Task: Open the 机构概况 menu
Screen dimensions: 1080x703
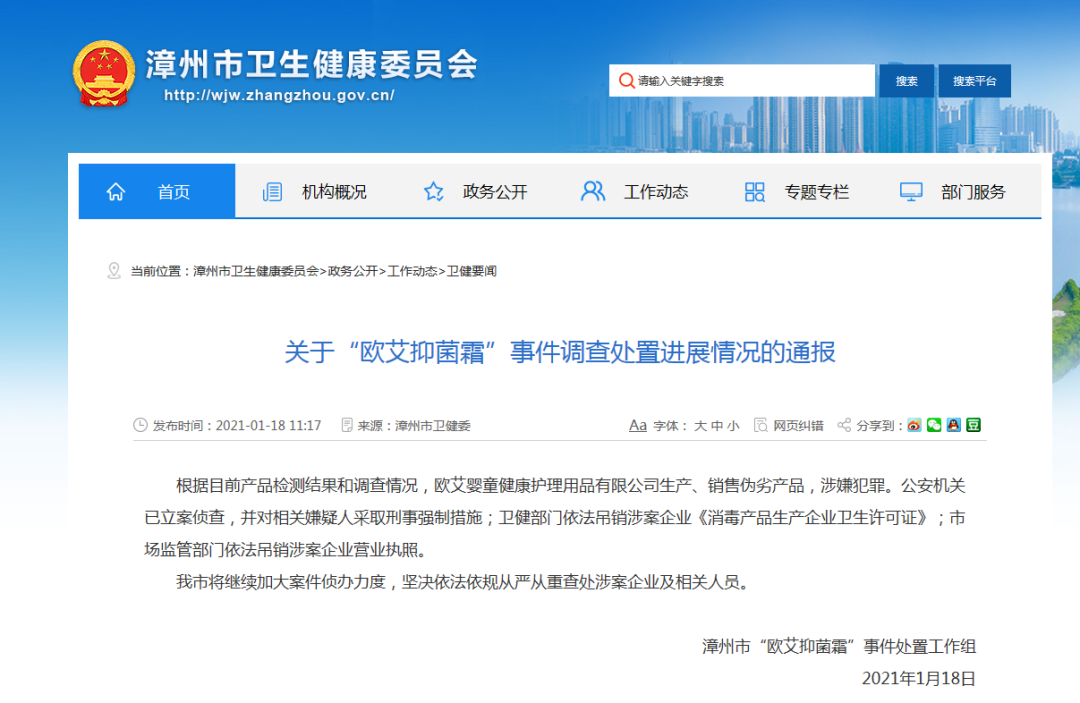Action: [x=334, y=191]
